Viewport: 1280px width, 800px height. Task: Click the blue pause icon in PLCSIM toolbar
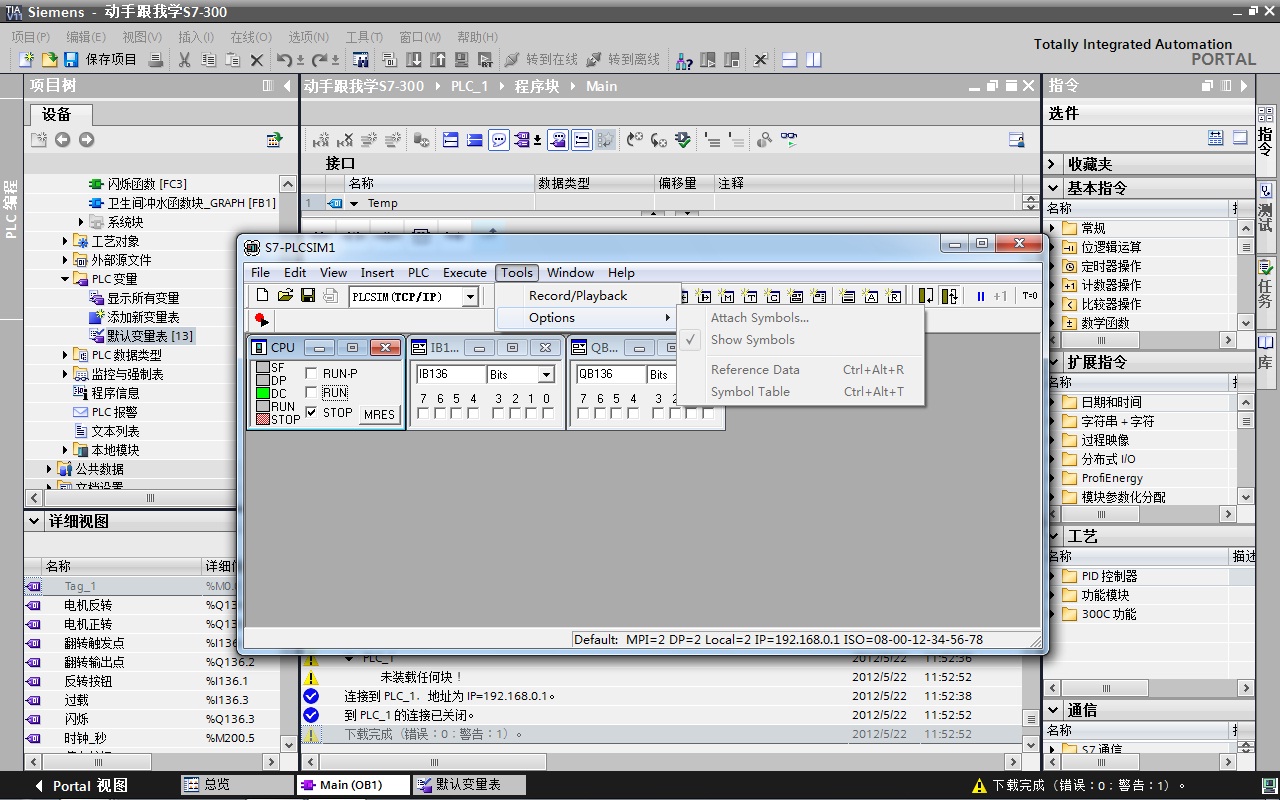pos(980,296)
